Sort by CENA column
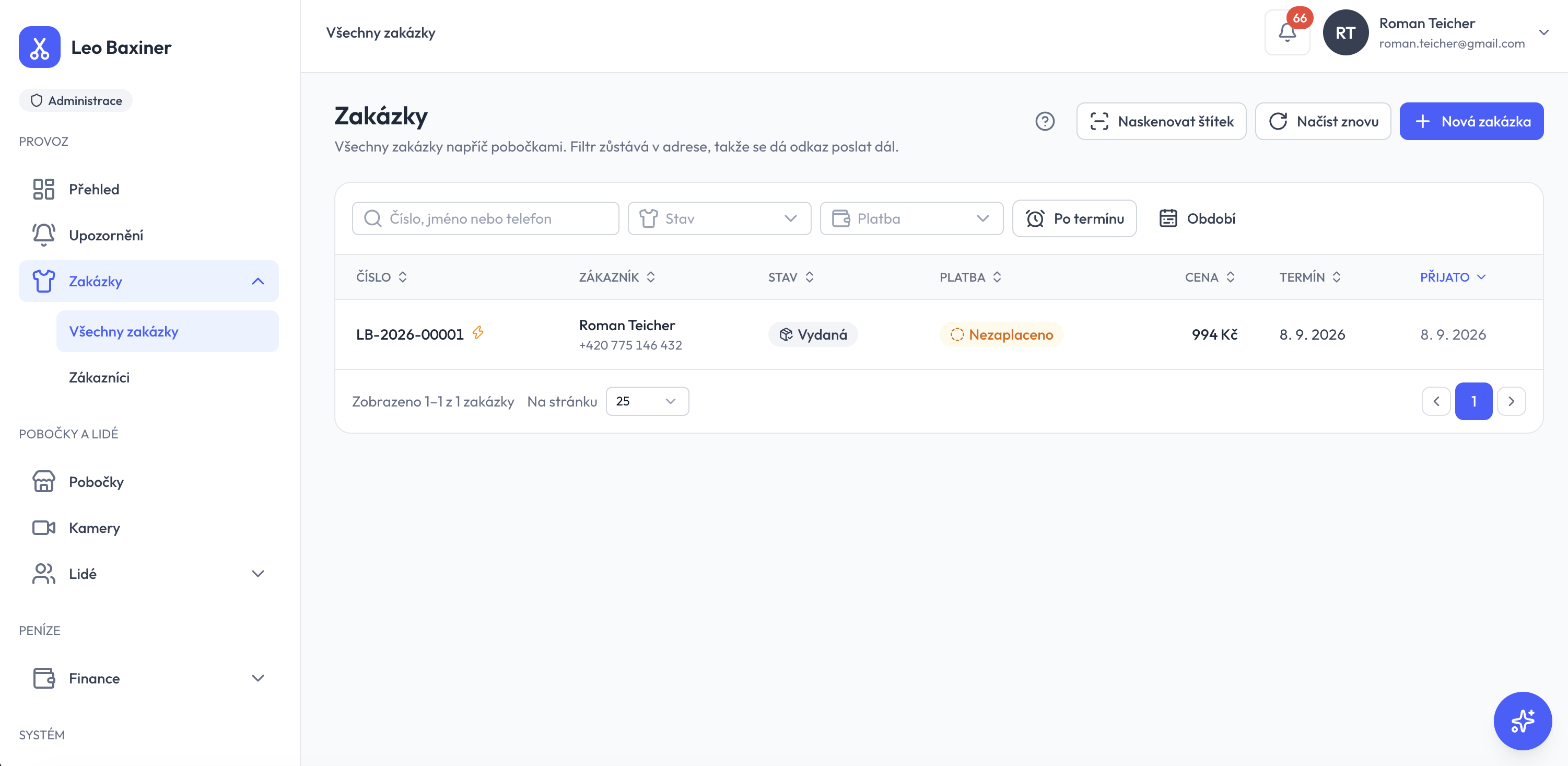The height and width of the screenshot is (766, 1568). [x=1210, y=277]
